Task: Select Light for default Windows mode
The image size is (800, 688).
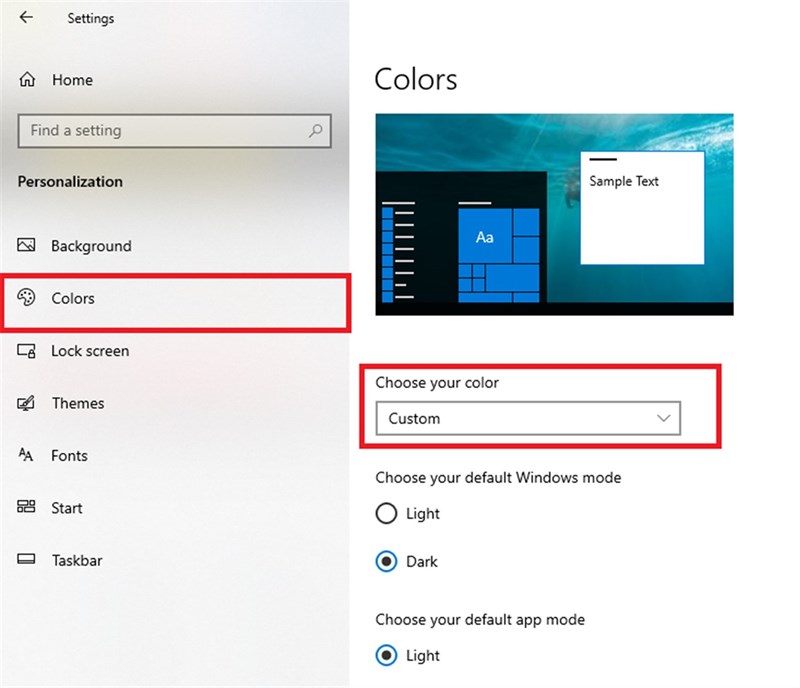Action: pos(386,514)
